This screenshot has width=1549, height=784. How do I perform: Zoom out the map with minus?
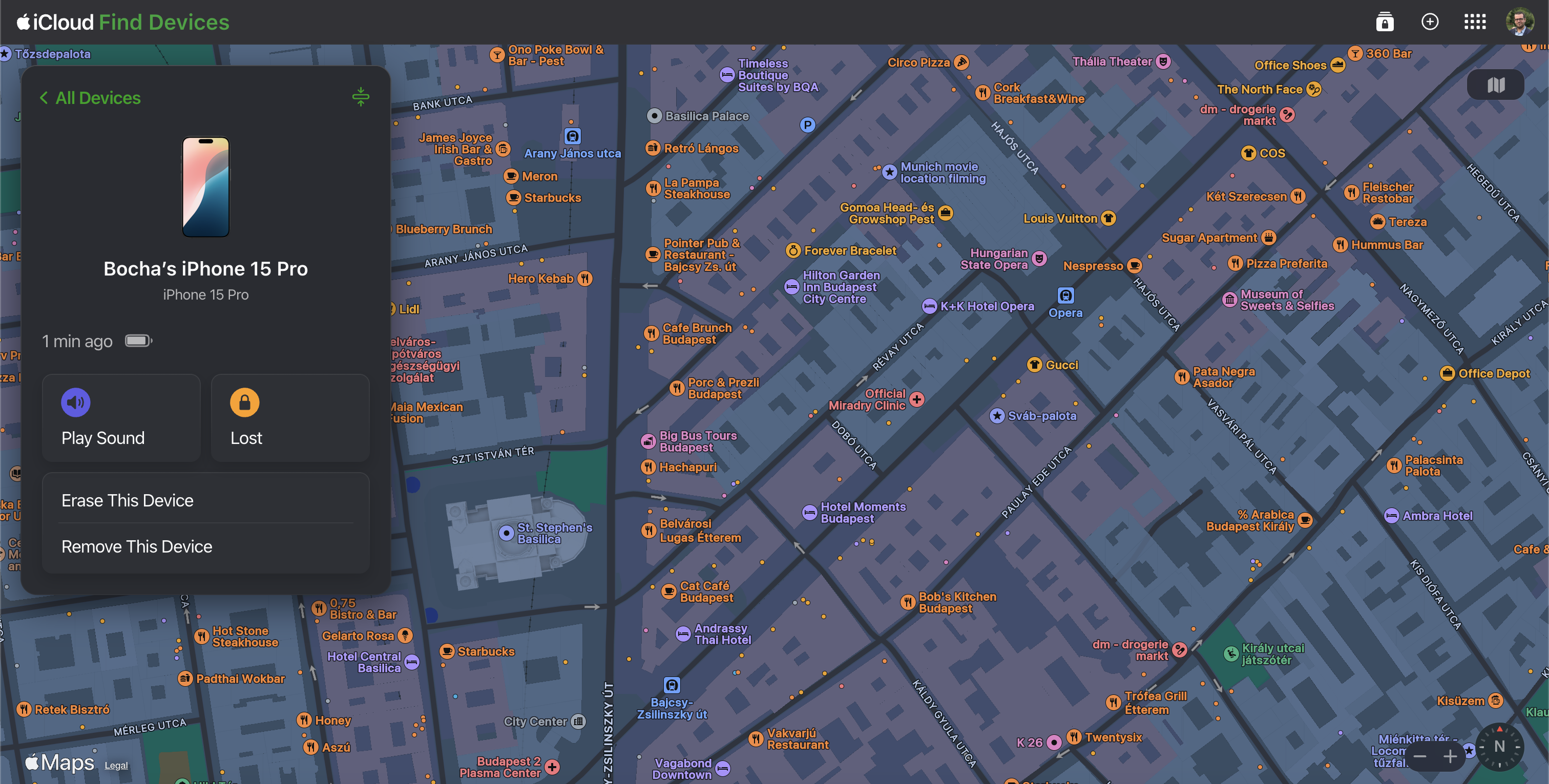tap(1420, 756)
